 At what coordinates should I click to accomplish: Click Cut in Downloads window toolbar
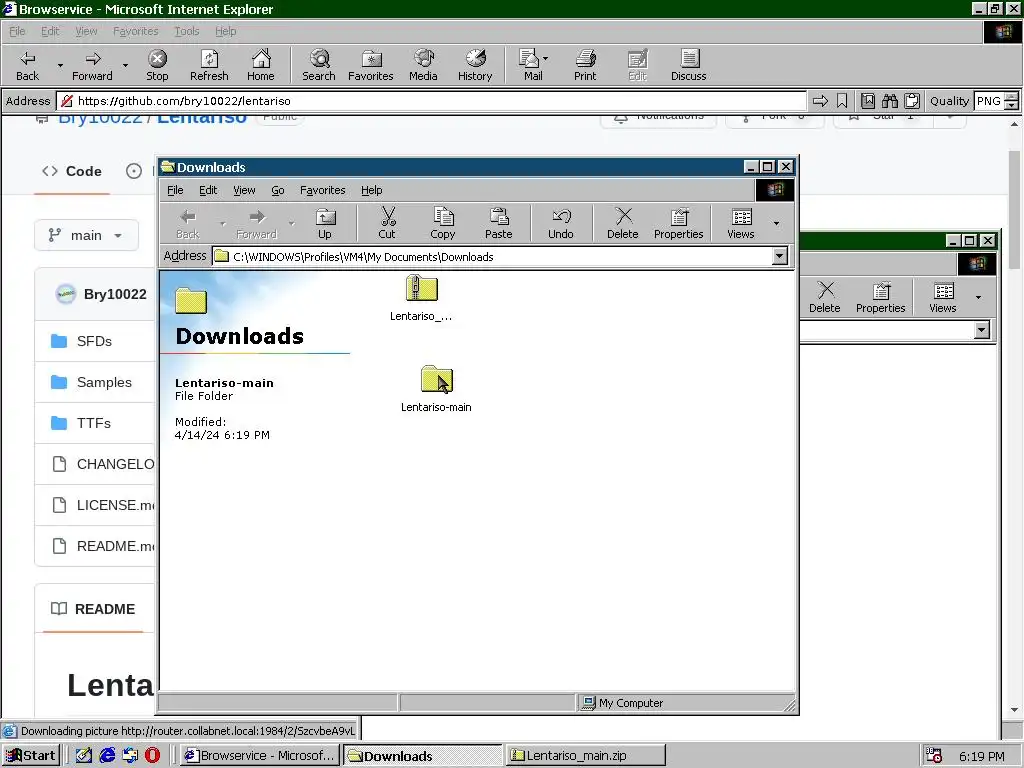point(387,224)
